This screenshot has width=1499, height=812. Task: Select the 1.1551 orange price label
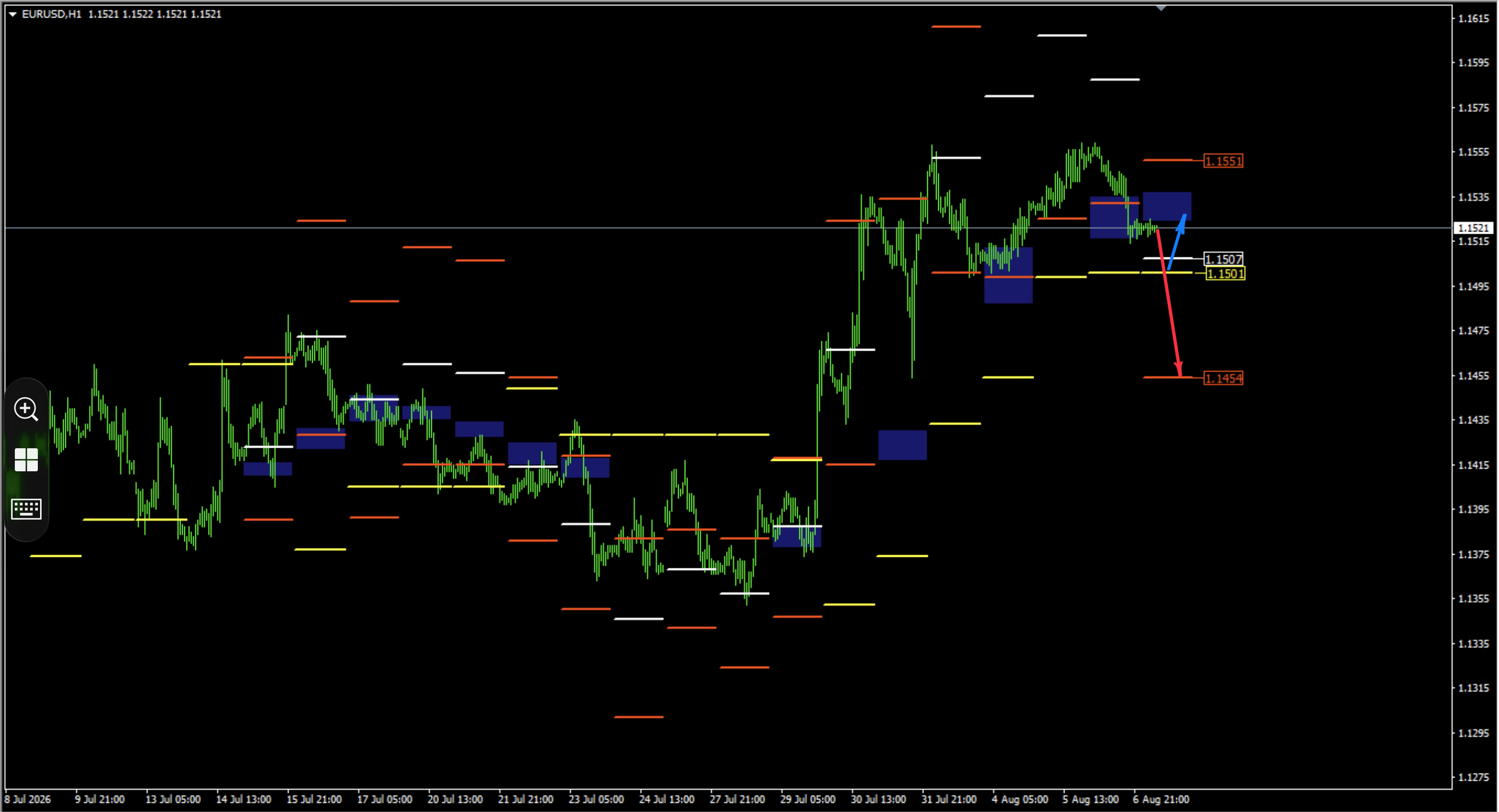point(1223,161)
